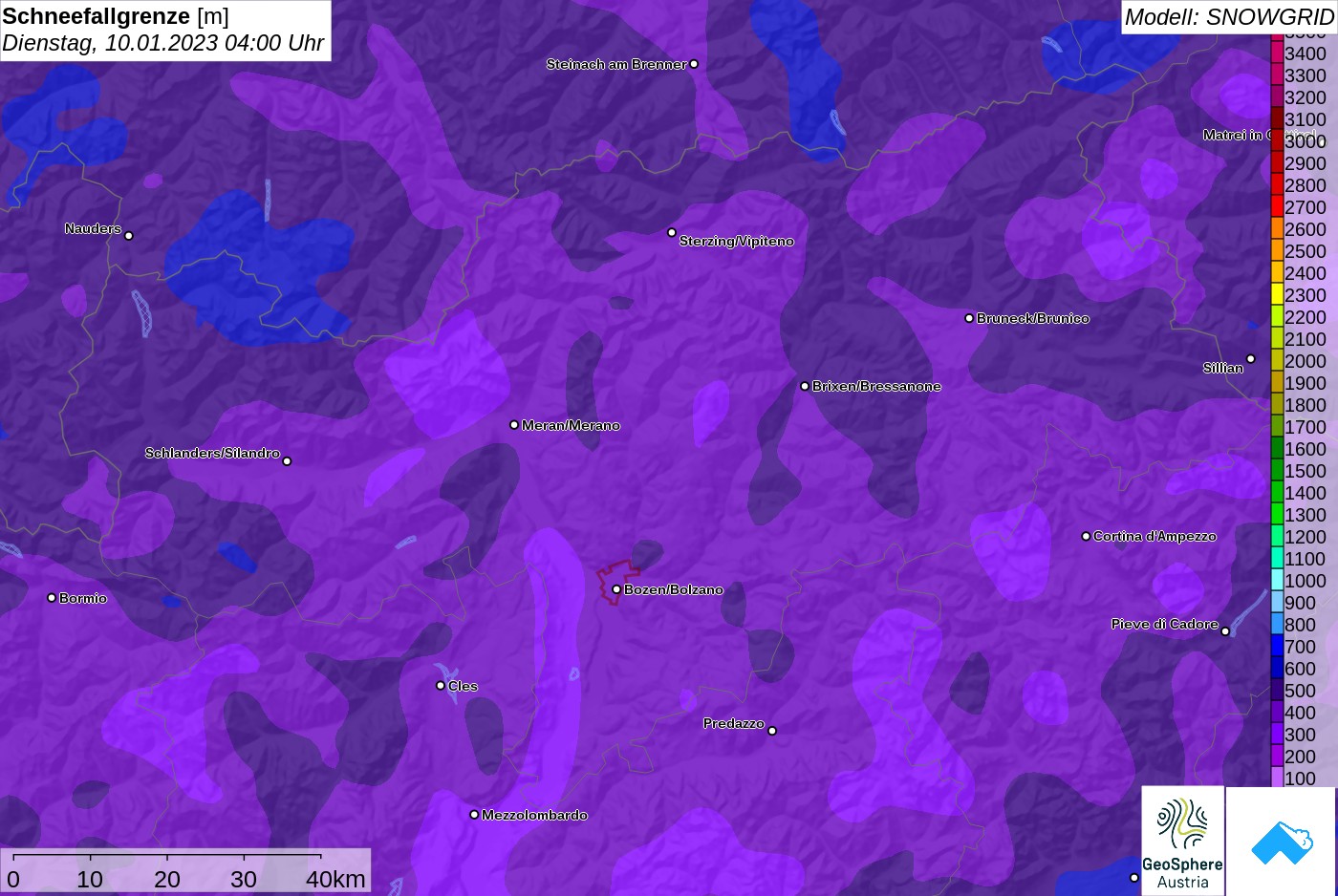This screenshot has height=896, width=1338.
Task: Click the Cles marker dot
Action: pos(441,685)
